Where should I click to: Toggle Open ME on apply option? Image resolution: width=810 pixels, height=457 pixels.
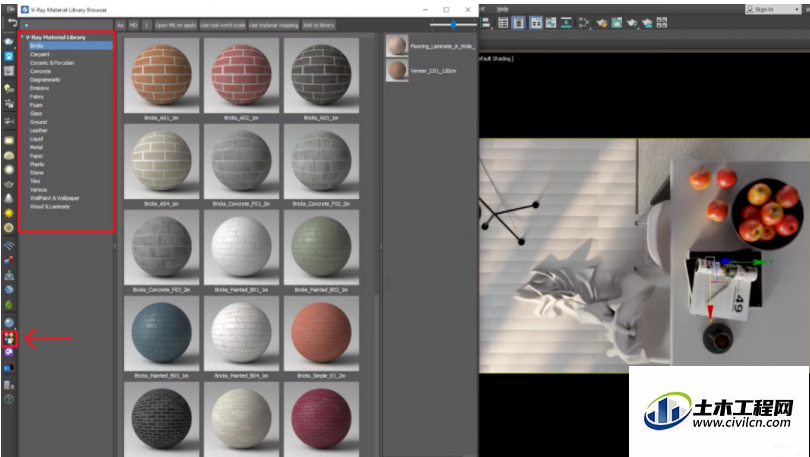(x=175, y=25)
